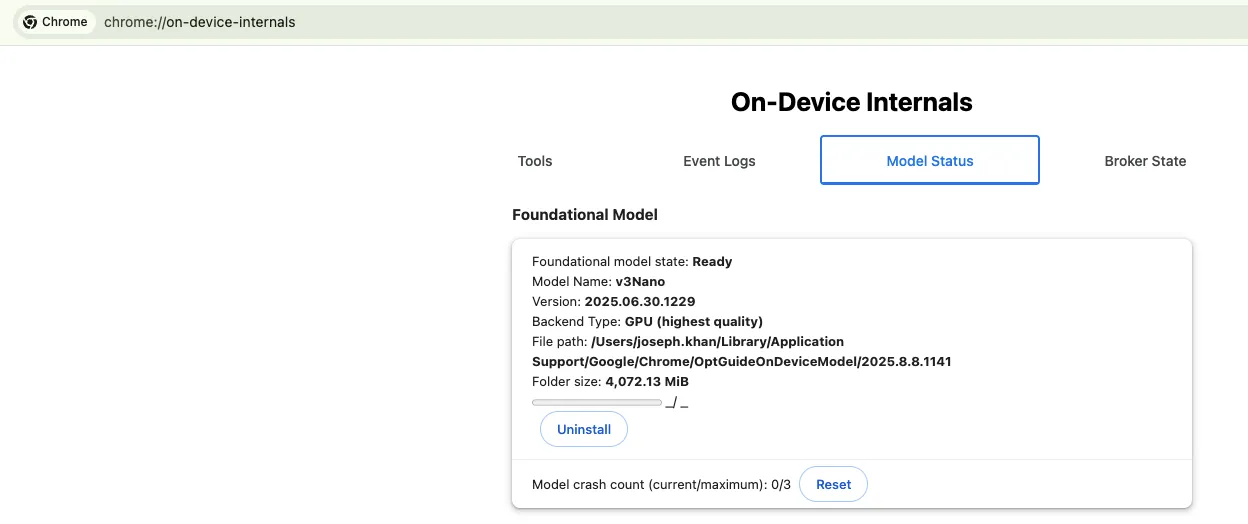Switch to the Event Logs tab

pyautogui.click(x=719, y=161)
